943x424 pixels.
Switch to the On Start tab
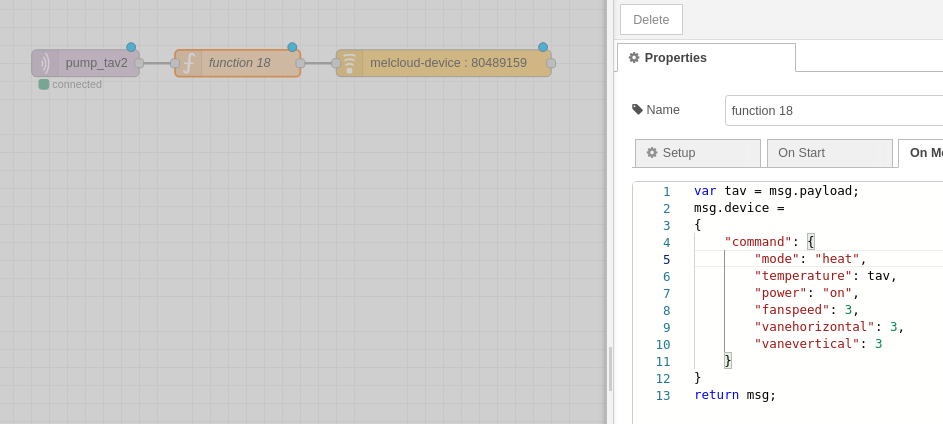[830, 153]
